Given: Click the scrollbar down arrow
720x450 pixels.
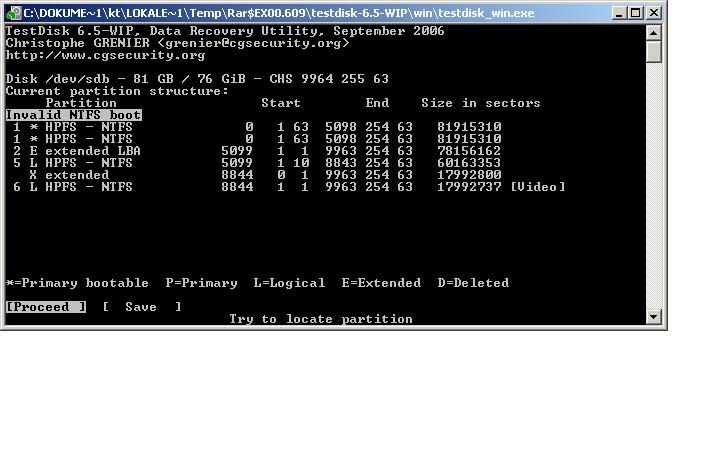Looking at the screenshot, I should pos(653,316).
